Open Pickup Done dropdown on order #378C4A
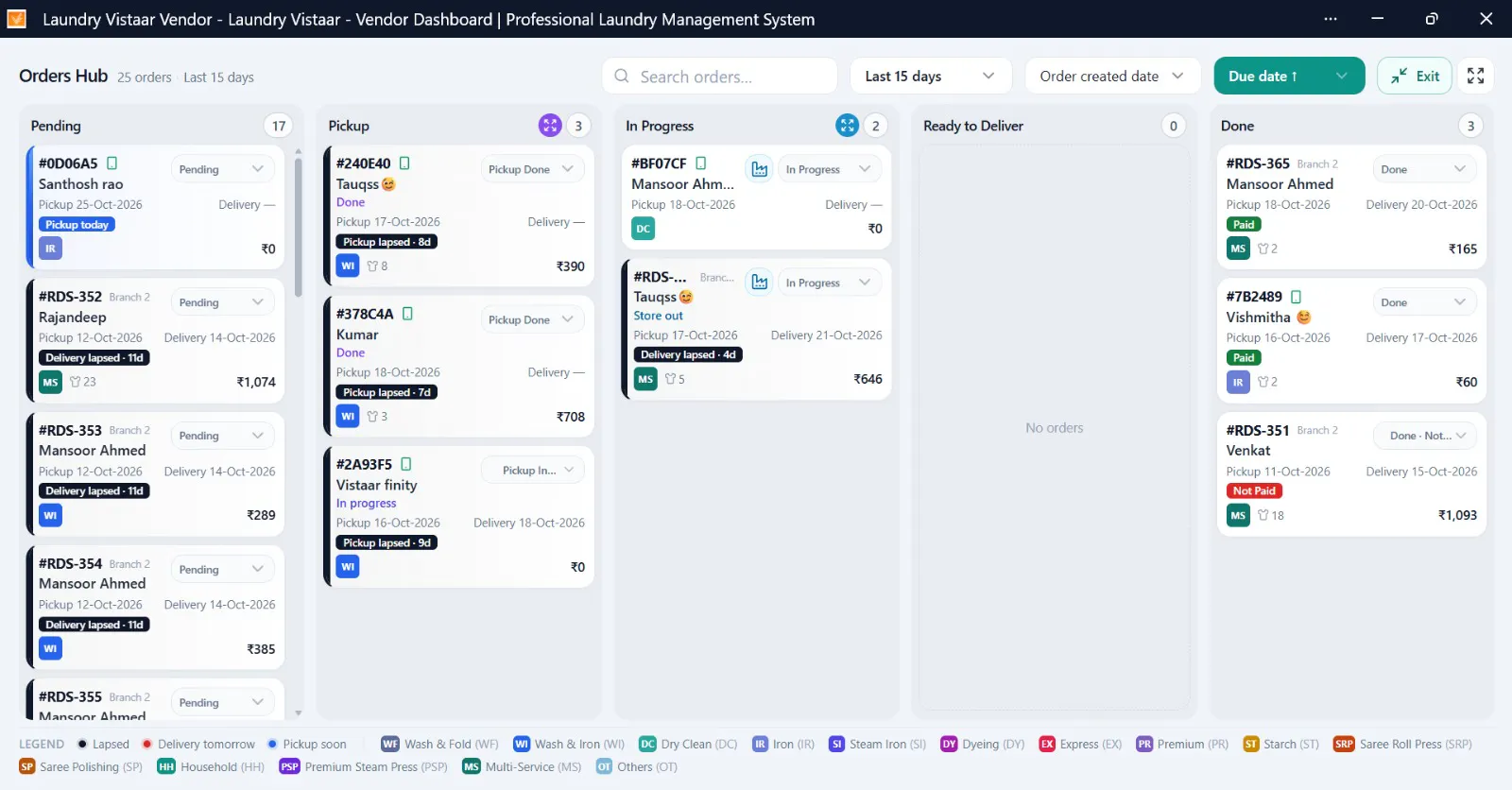The width and height of the screenshot is (1512, 790). coord(532,319)
